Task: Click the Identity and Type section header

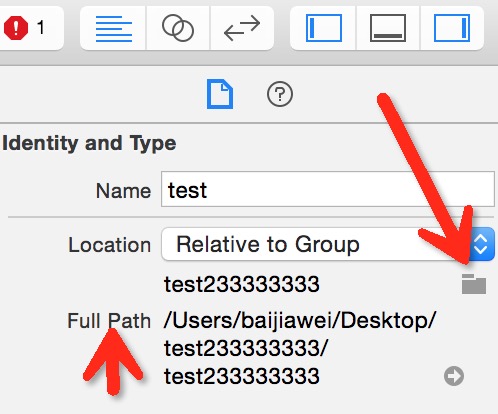Action: click(89, 144)
